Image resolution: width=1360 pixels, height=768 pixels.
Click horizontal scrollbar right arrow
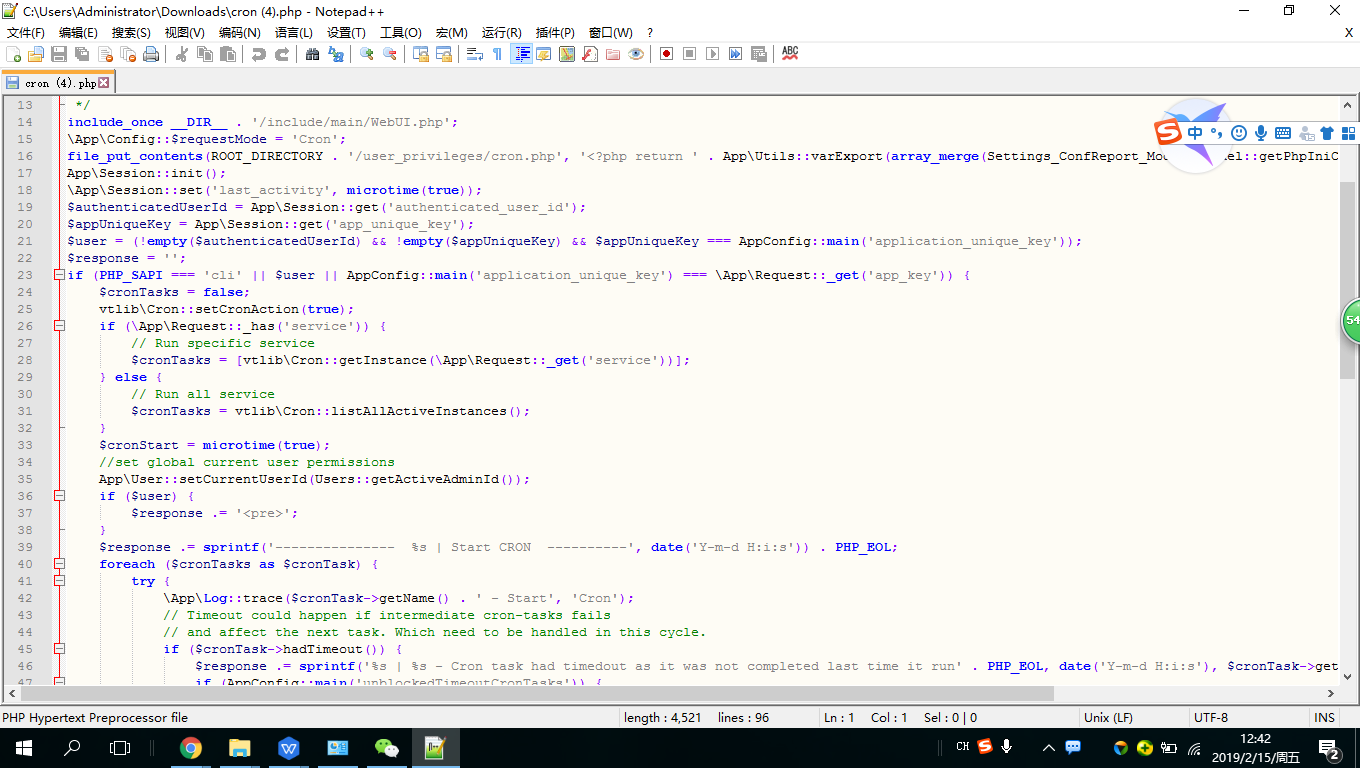pyautogui.click(x=1331, y=693)
